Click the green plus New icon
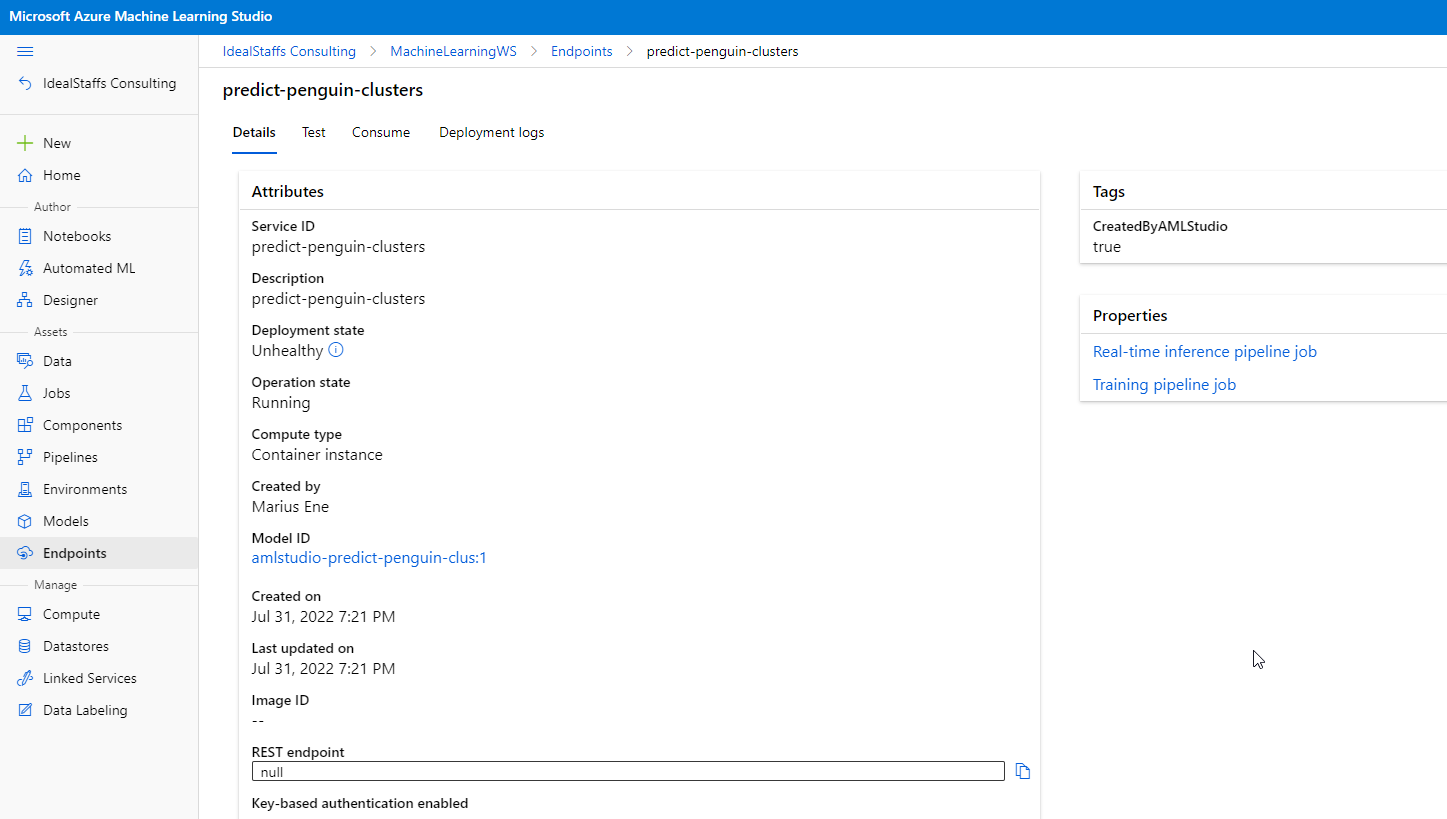This screenshot has height=819, width=1447. tap(25, 143)
